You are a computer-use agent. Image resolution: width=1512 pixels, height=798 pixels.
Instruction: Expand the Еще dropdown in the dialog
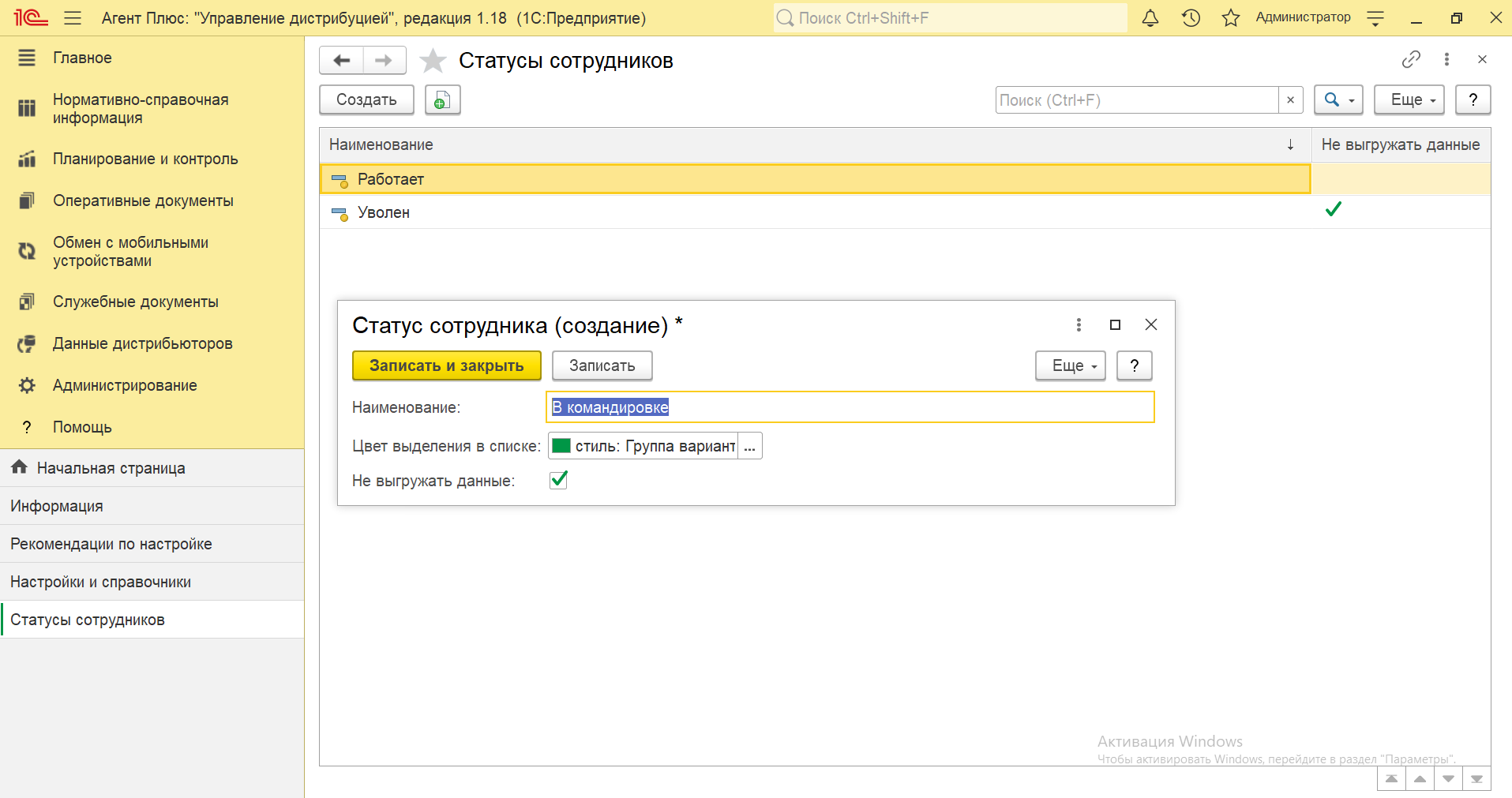1070,365
